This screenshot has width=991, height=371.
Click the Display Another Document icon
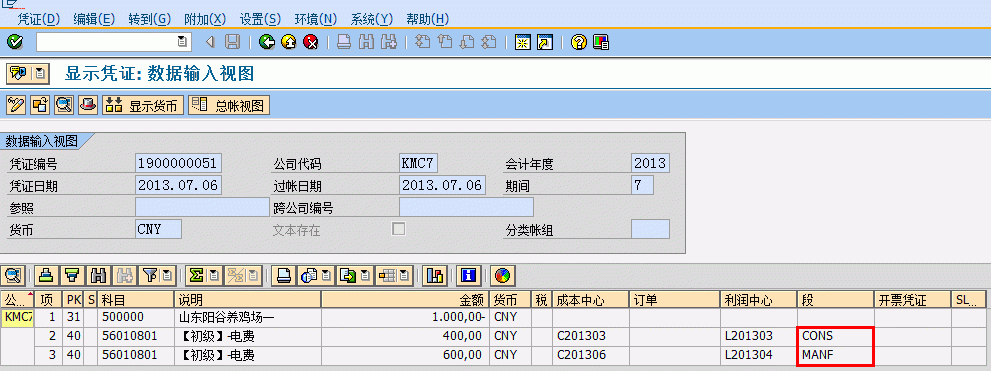tap(40, 105)
